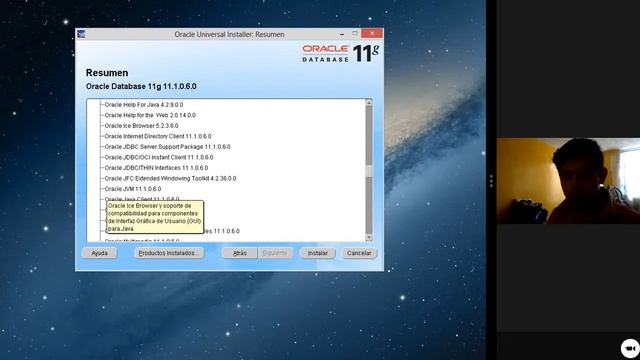This screenshot has width=640, height=360.
Task: Select Oracle JDBC Server Support Package row
Action: (167, 147)
